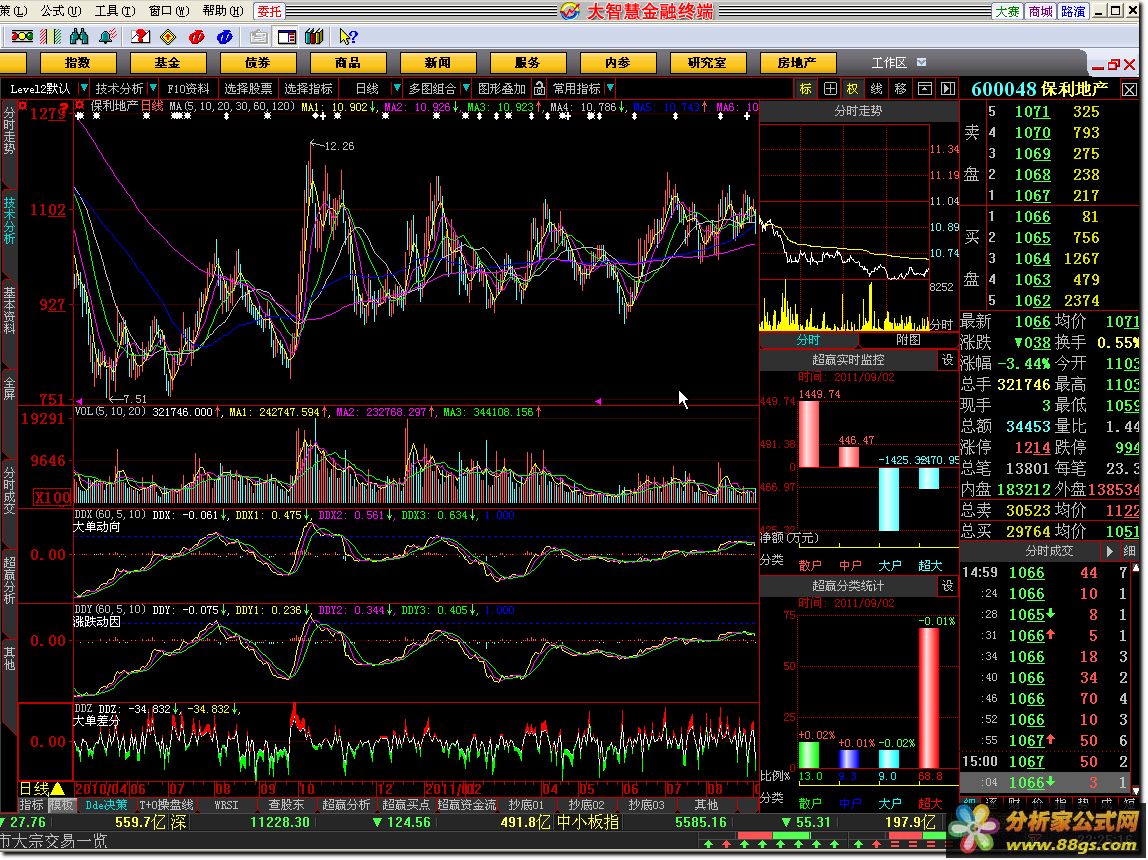The image size is (1148, 860).
Task: Click the striped bars toolbar icon
Action: pos(51,36)
